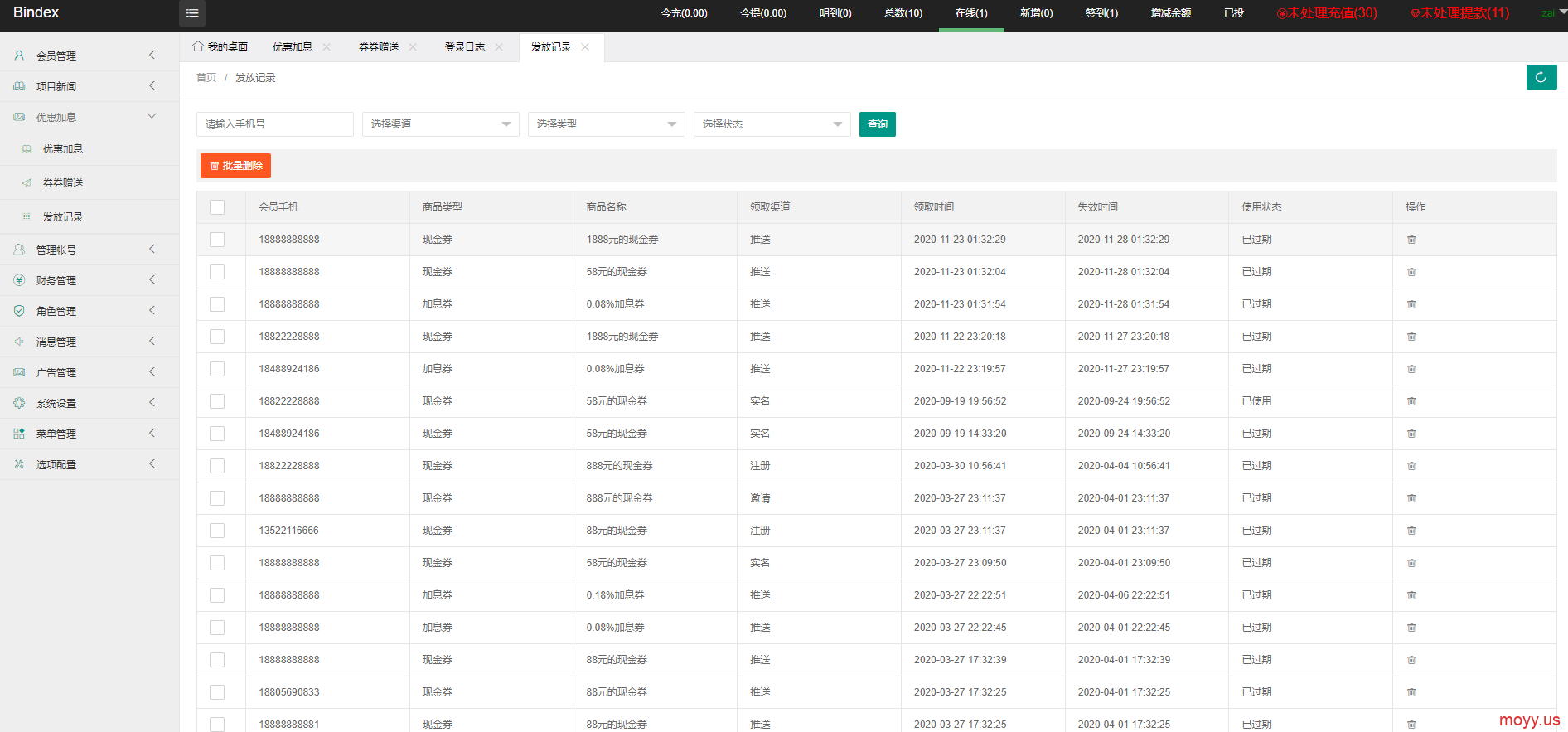1568x732 pixels.
Task: Click the 批量删除 button
Action: click(235, 166)
